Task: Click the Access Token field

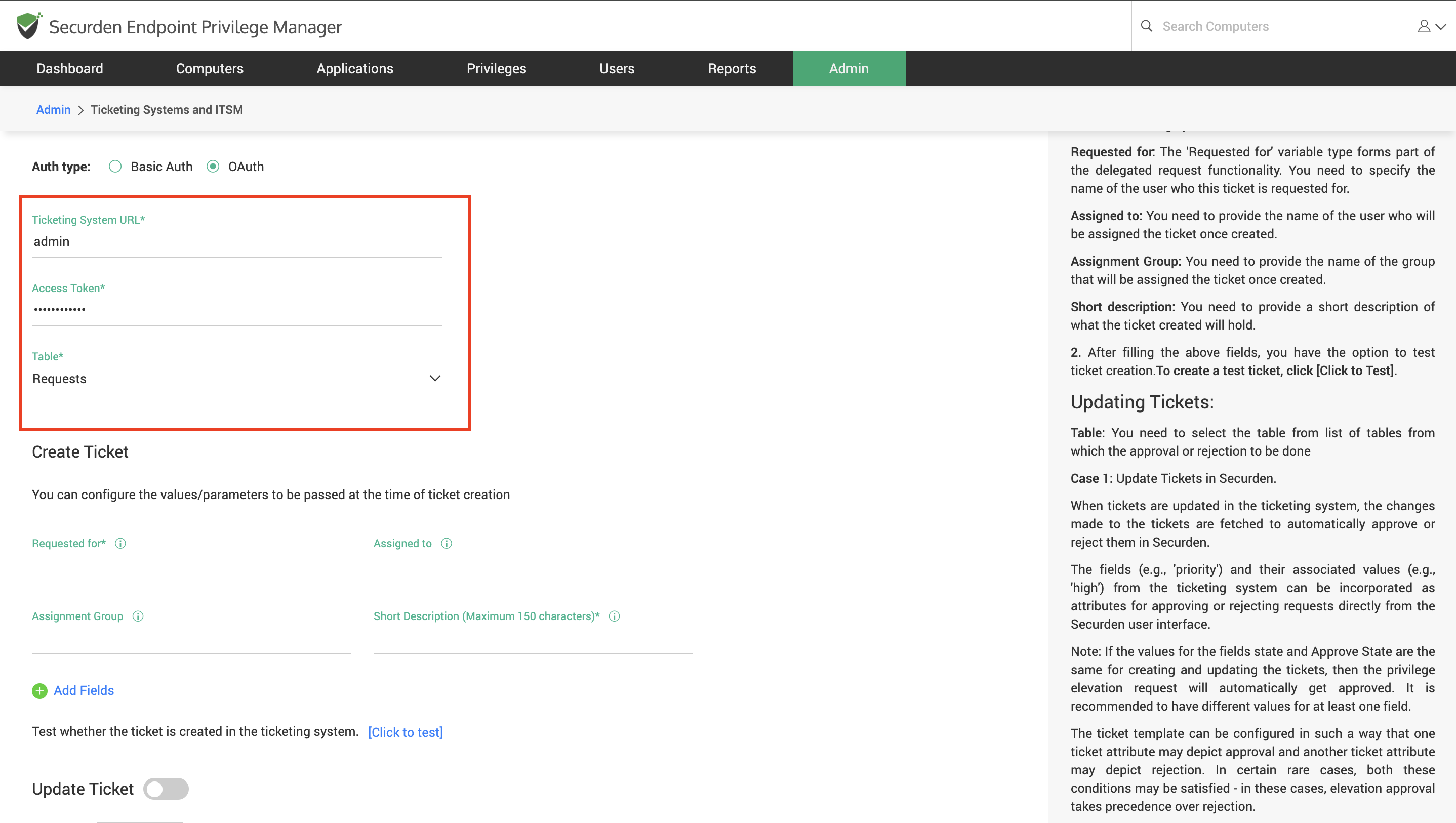Action: (x=237, y=310)
